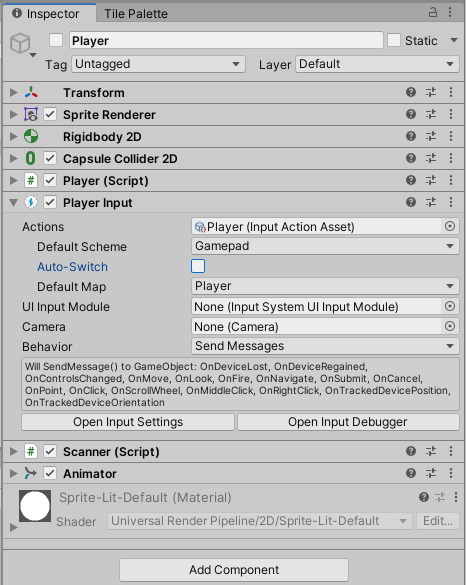
Task: Disable the Scanner (Script) checkbox
Action: click(50, 451)
